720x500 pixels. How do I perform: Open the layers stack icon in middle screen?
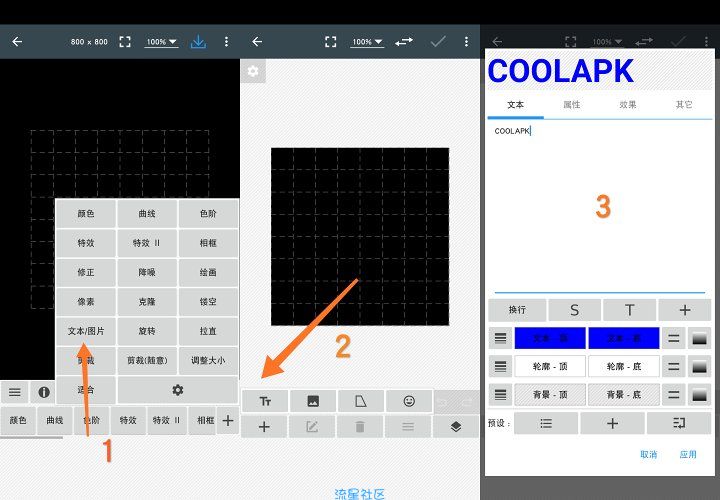(456, 427)
